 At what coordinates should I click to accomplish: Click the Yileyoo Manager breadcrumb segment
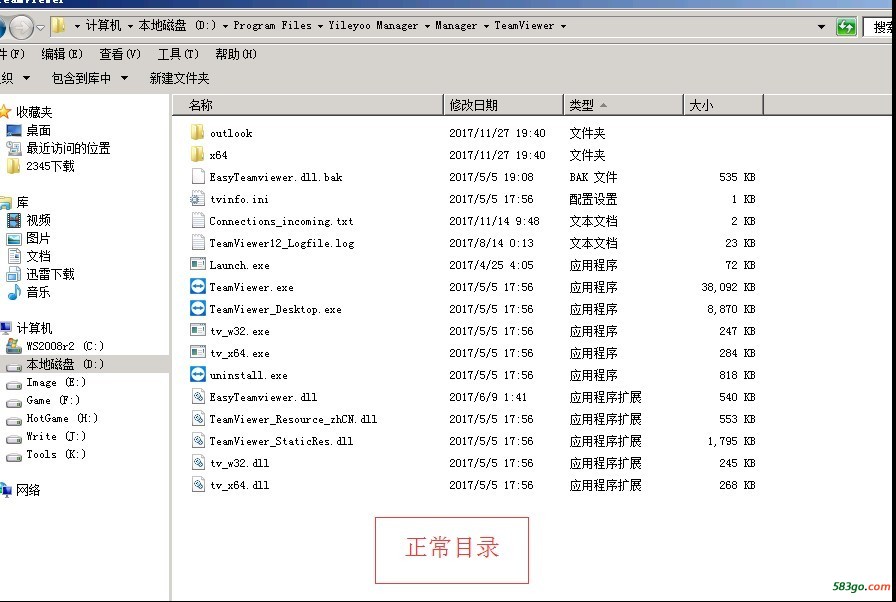coord(373,26)
